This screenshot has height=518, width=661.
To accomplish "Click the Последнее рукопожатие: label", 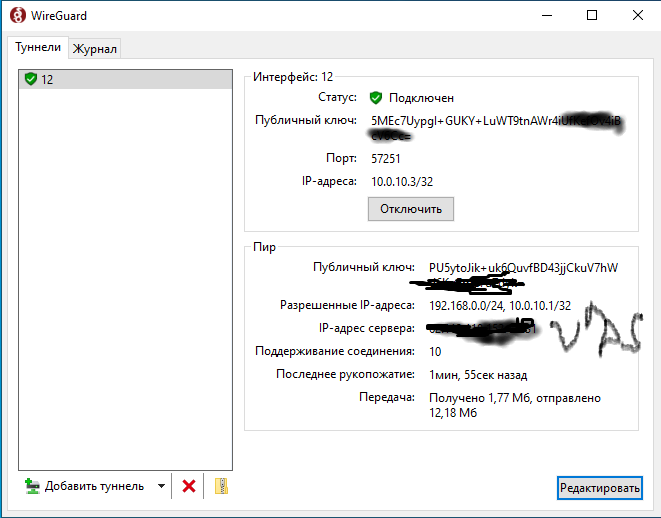I will pos(345,374).
